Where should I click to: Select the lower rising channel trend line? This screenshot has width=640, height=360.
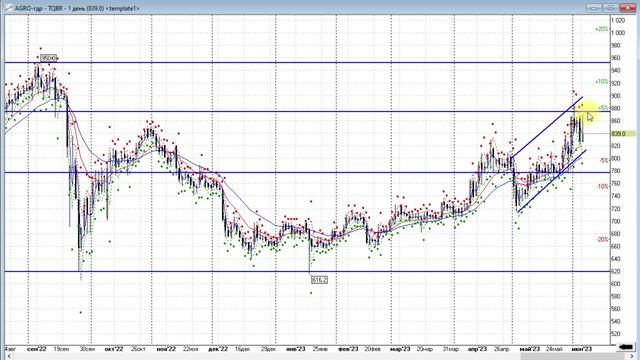(551, 181)
